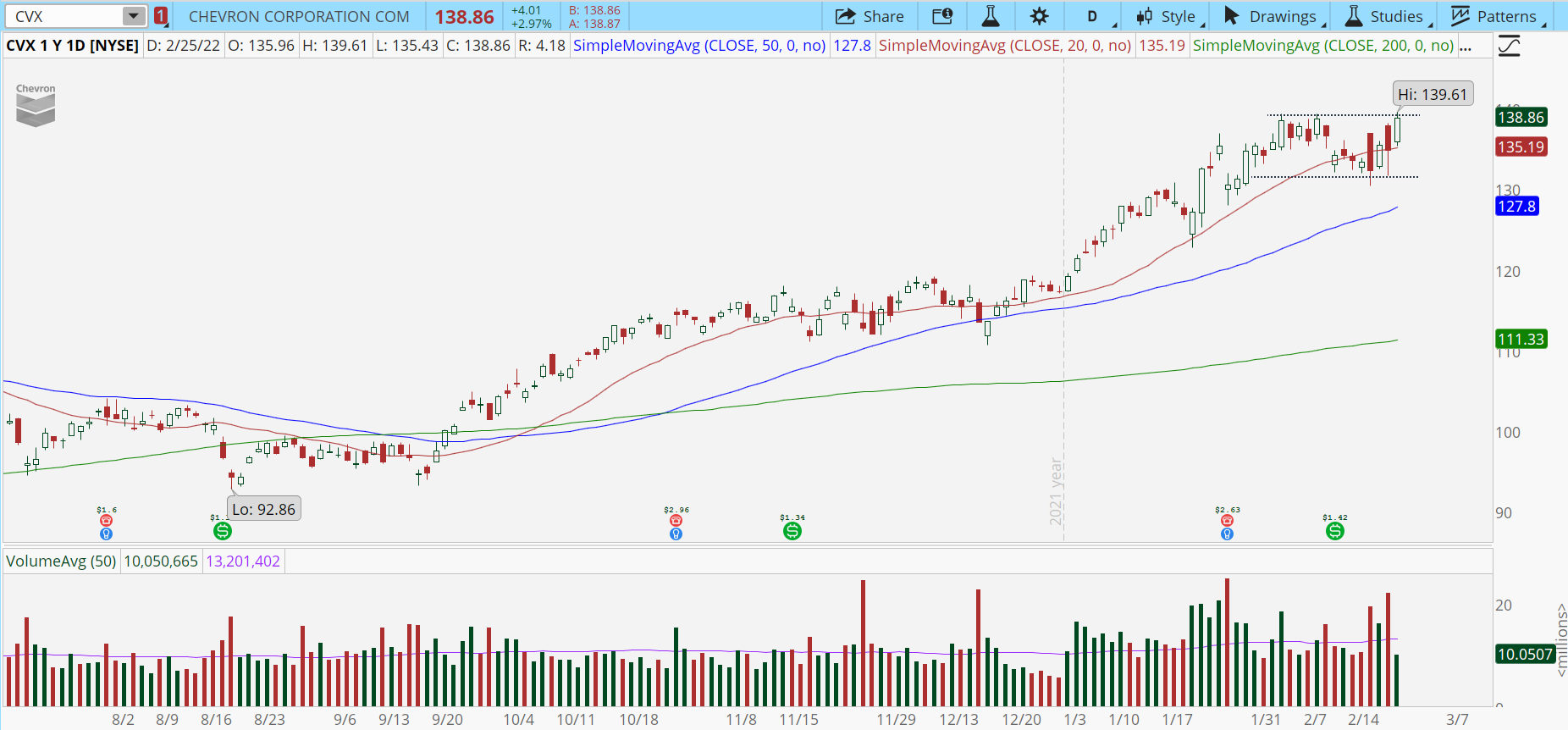
Task: Click the blue lightbulb icon under $2.96 earnings
Action: 676,534
